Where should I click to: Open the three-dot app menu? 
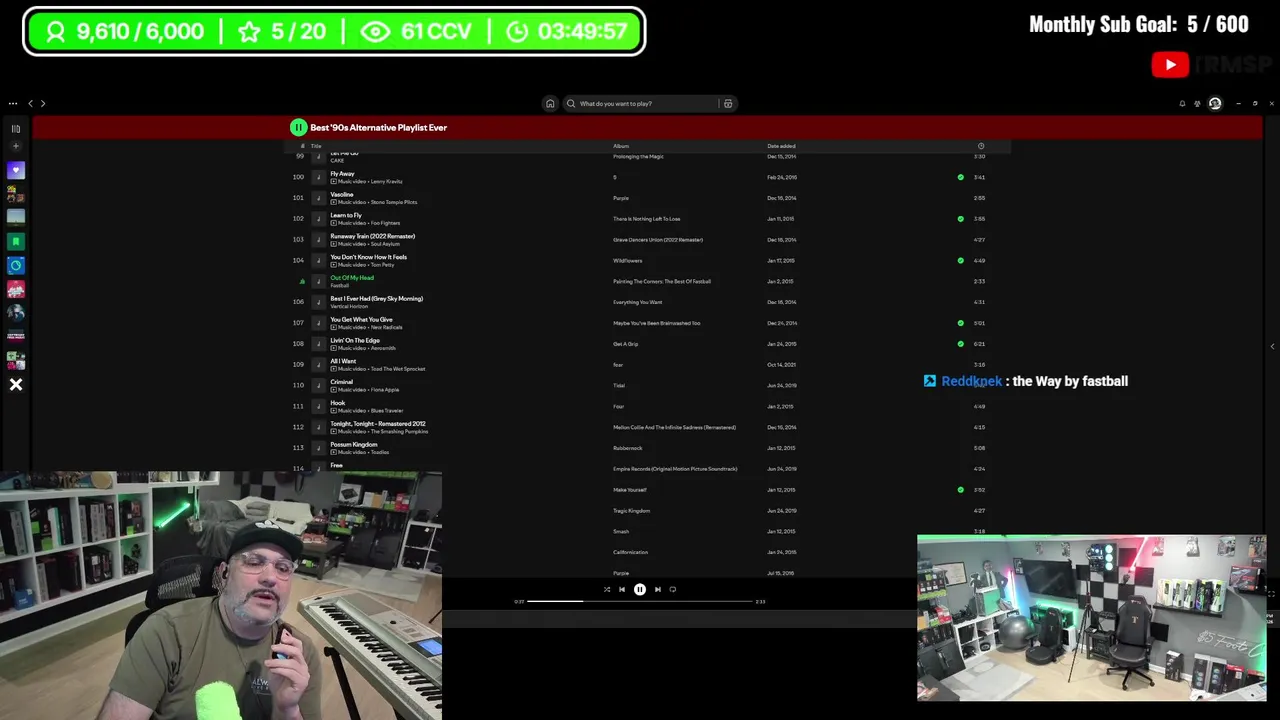click(x=12, y=103)
